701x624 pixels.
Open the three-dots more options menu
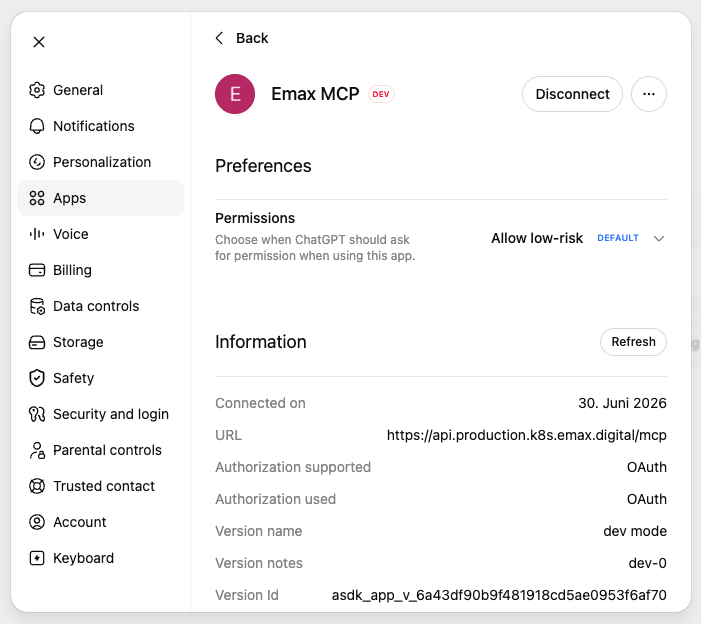[x=649, y=94]
